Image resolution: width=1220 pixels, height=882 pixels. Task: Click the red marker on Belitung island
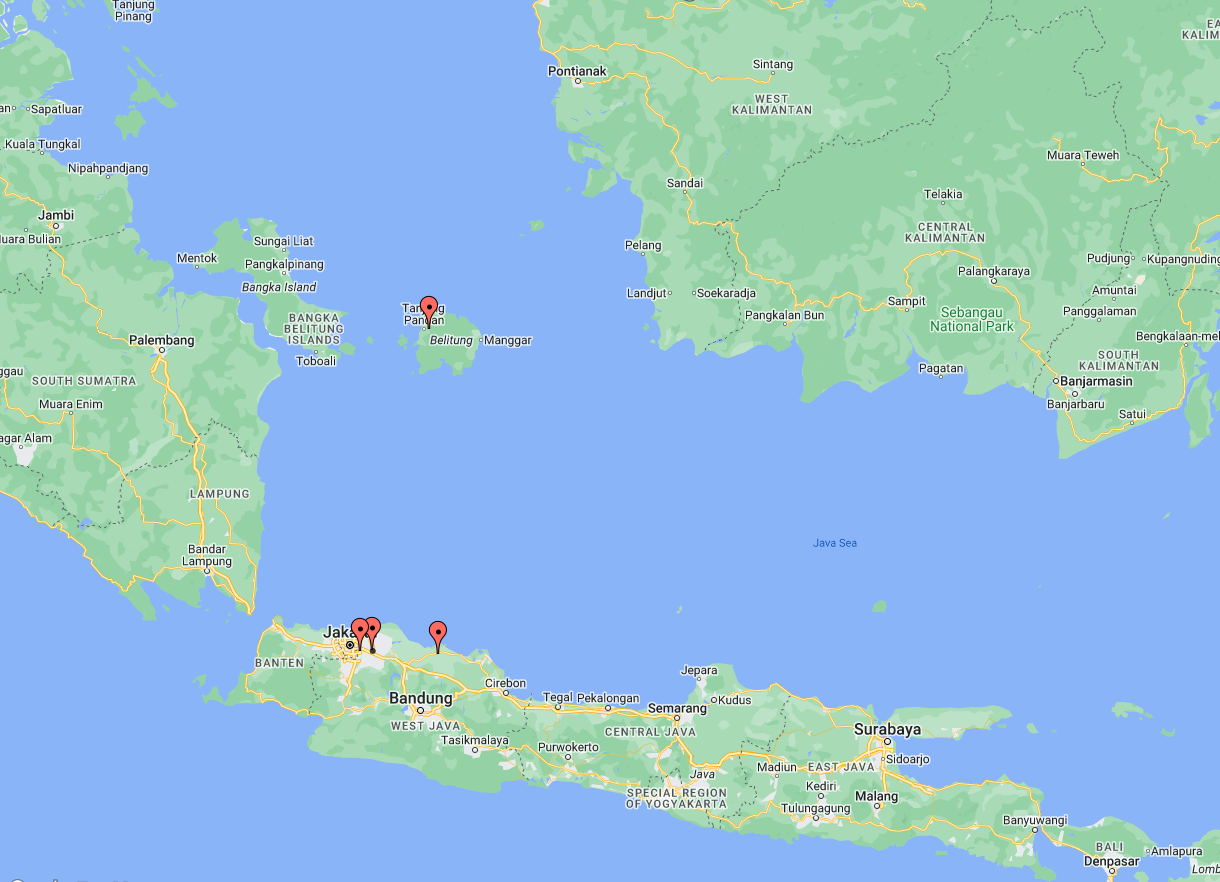(x=429, y=309)
